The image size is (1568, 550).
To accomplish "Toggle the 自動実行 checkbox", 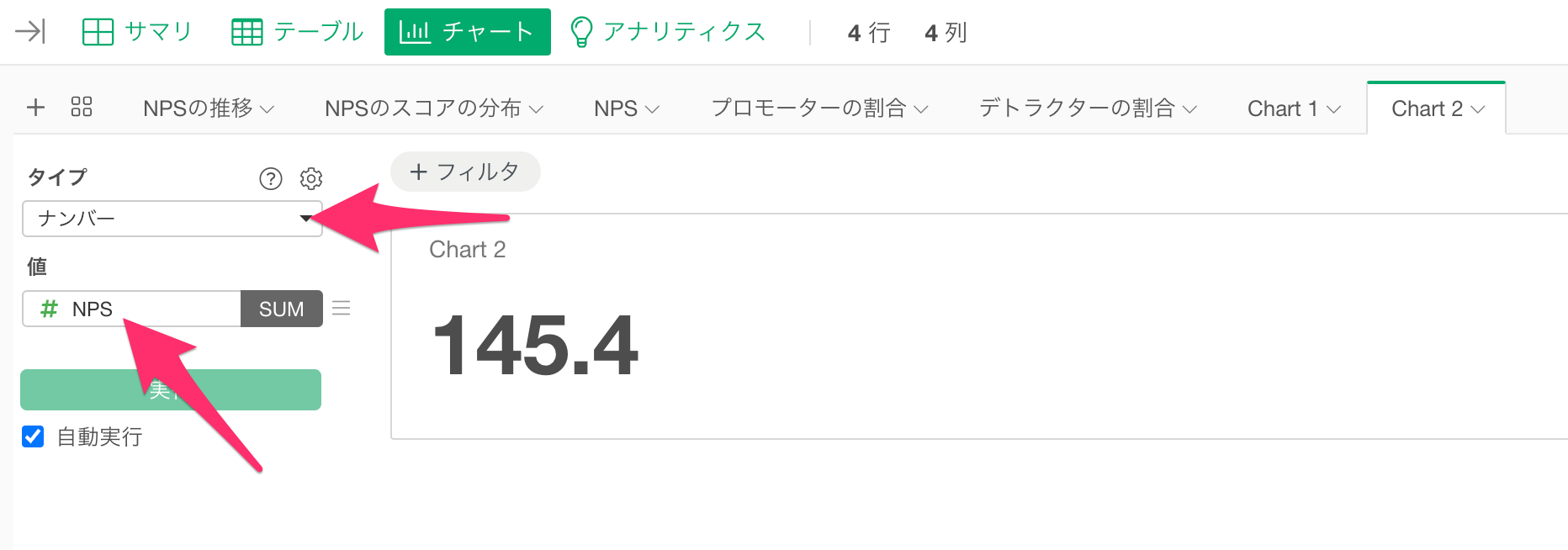I will pyautogui.click(x=33, y=436).
